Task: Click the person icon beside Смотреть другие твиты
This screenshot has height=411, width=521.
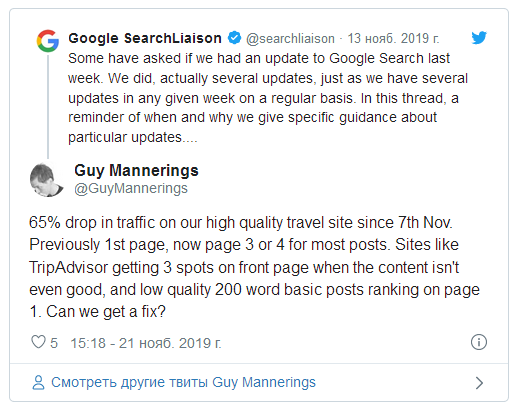Action: pyautogui.click(x=38, y=383)
